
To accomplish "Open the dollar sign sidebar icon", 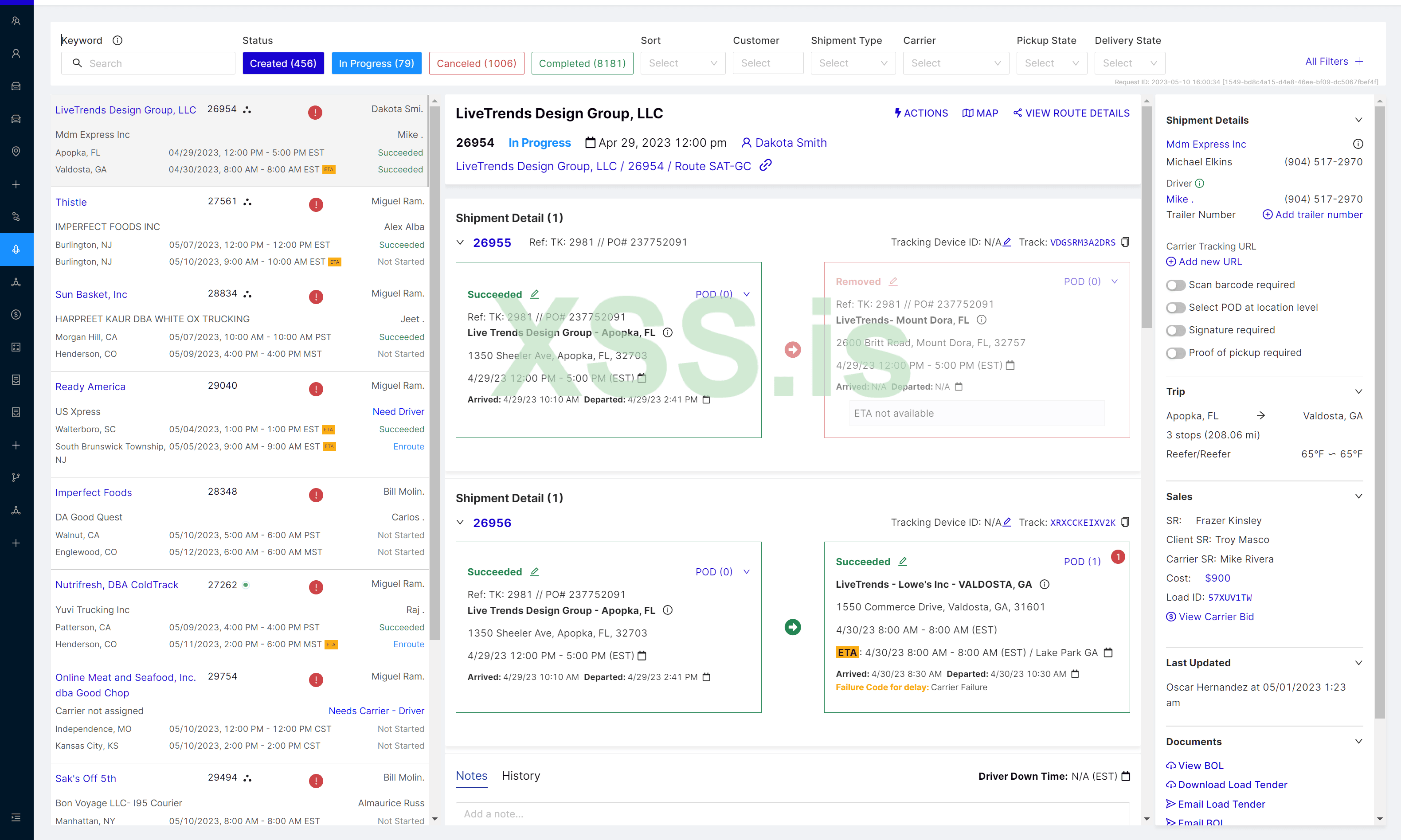I will [16, 314].
